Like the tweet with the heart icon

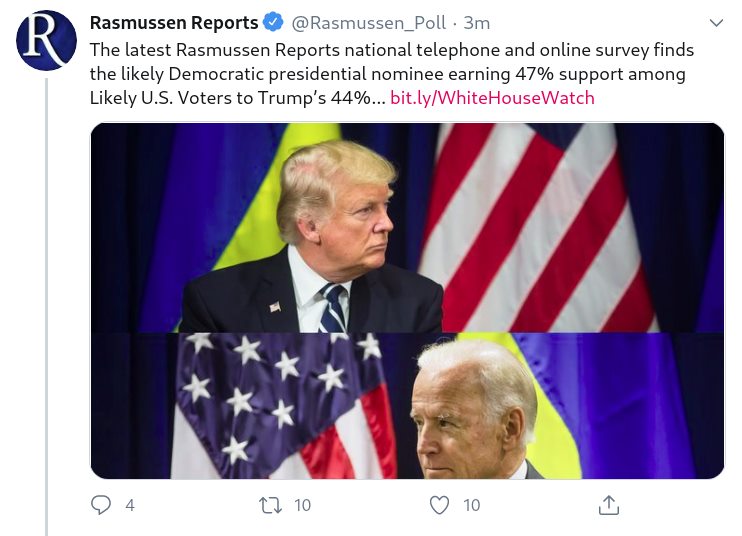pos(439,506)
